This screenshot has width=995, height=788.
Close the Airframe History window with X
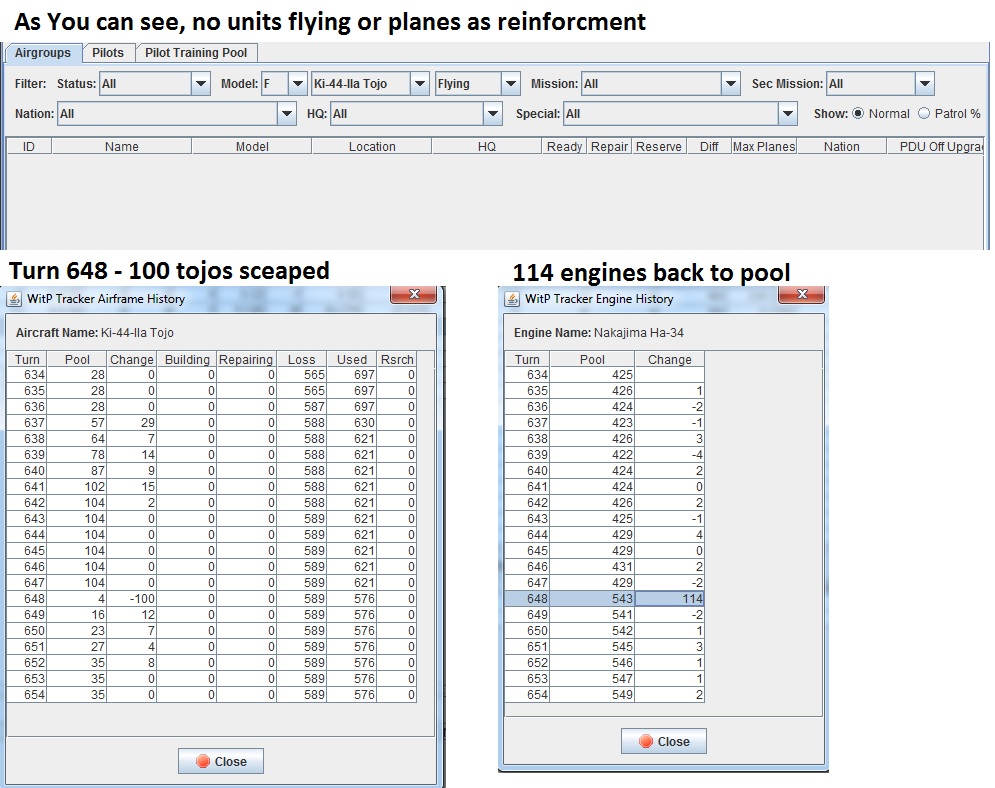click(414, 294)
